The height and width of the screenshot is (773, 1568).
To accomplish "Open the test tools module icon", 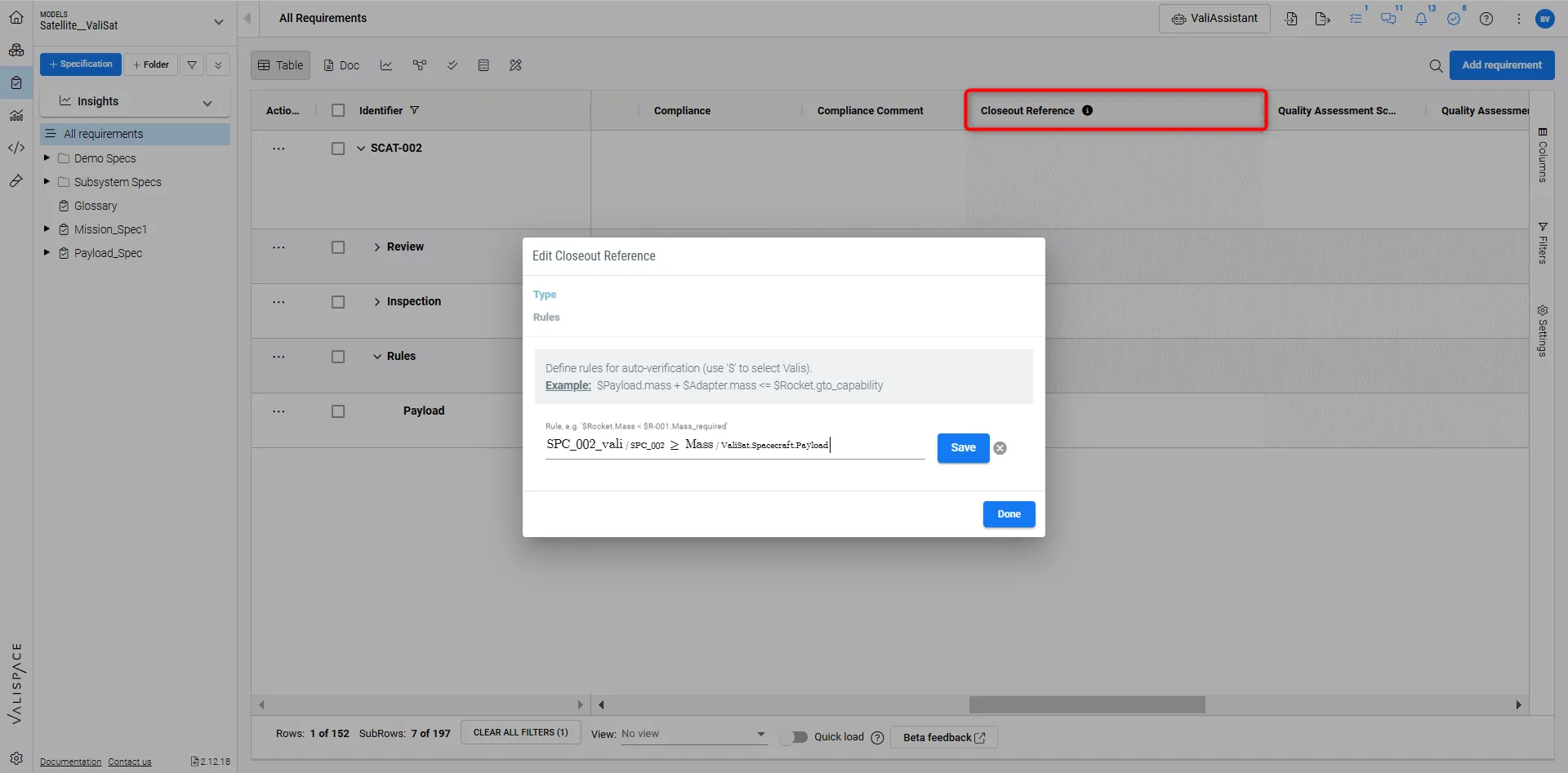I will pyautogui.click(x=16, y=180).
